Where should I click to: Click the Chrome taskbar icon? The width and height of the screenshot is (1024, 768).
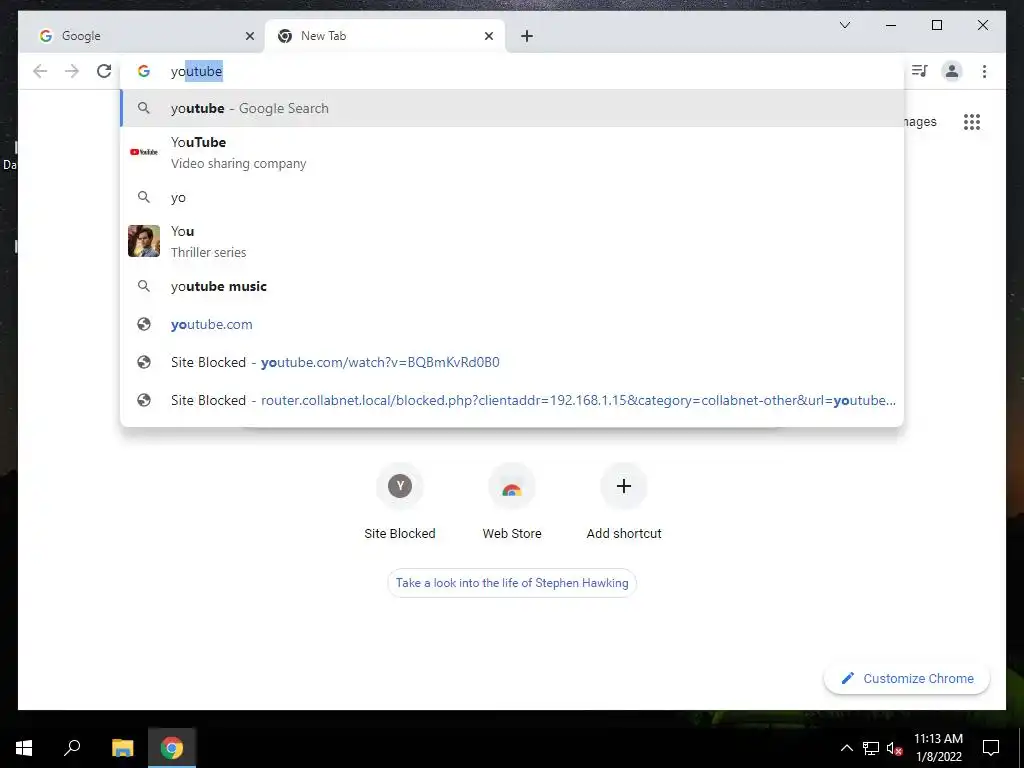coord(172,748)
